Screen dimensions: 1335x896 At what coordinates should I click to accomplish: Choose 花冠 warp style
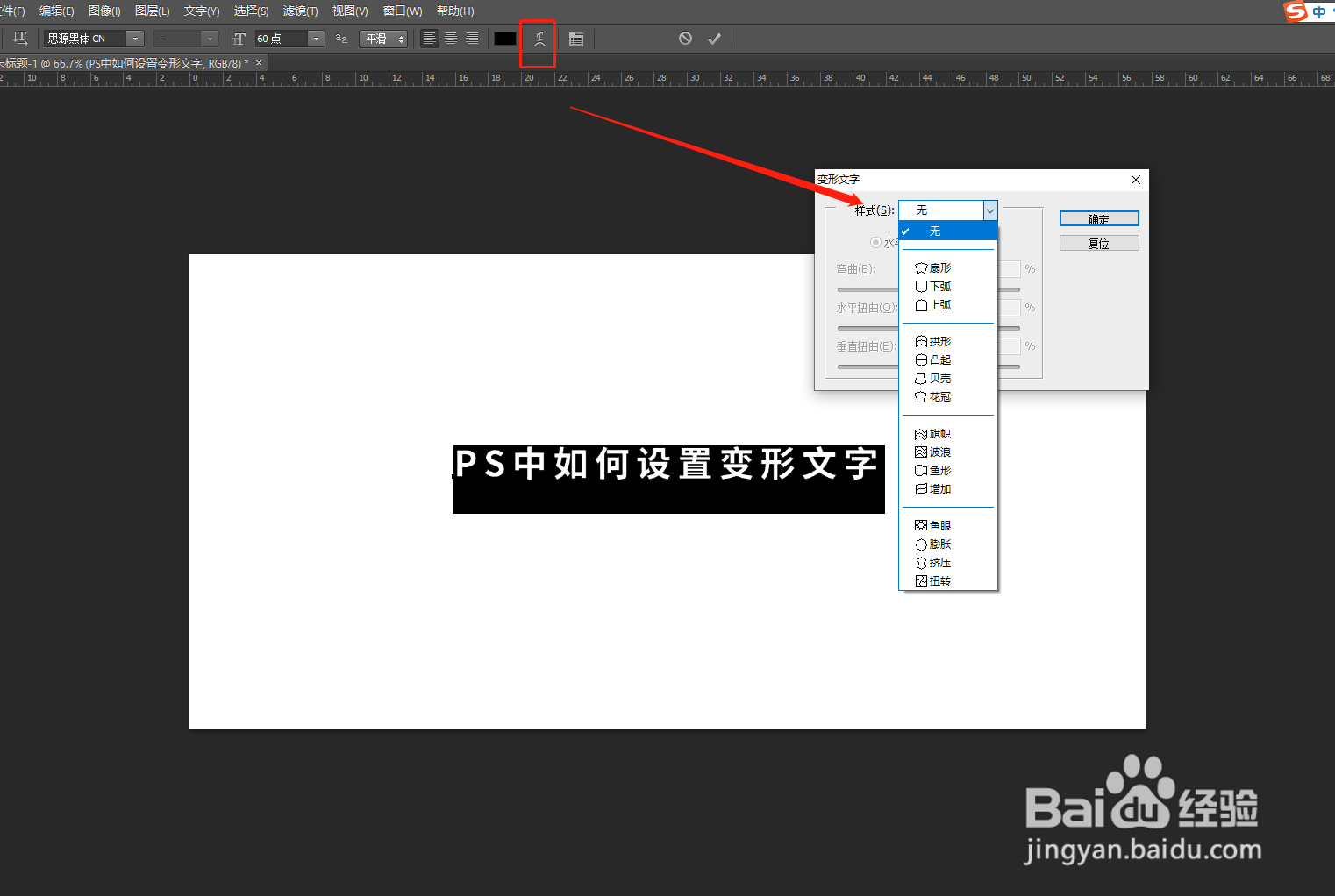pos(948,397)
